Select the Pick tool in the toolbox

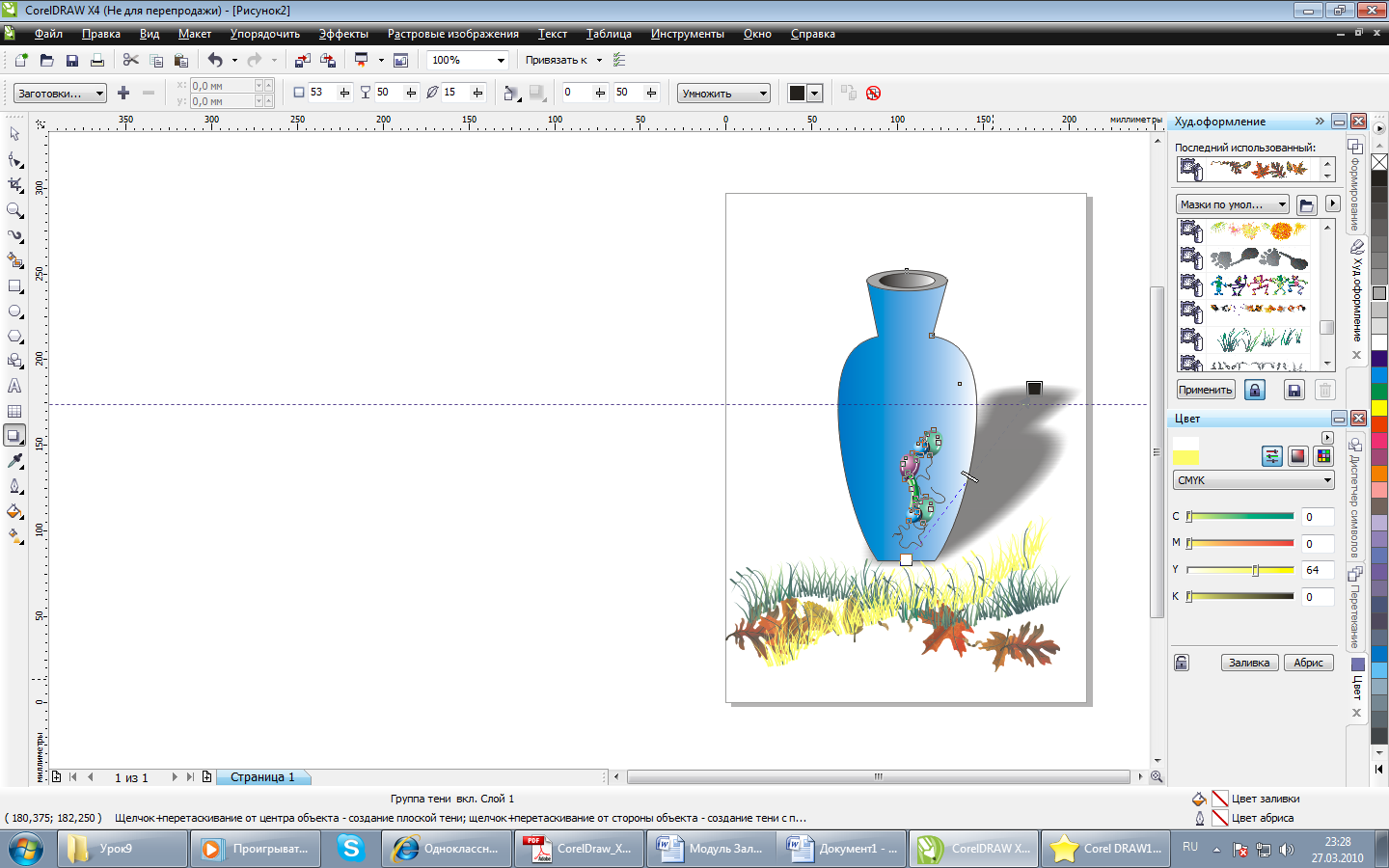pyautogui.click(x=14, y=134)
